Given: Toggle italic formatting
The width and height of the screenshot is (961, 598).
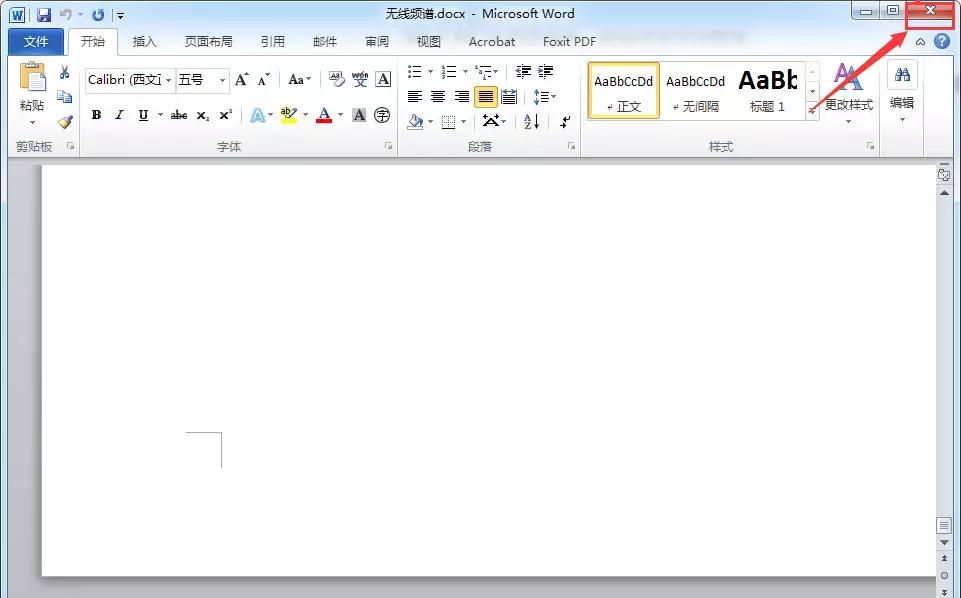Looking at the screenshot, I should click(x=117, y=115).
